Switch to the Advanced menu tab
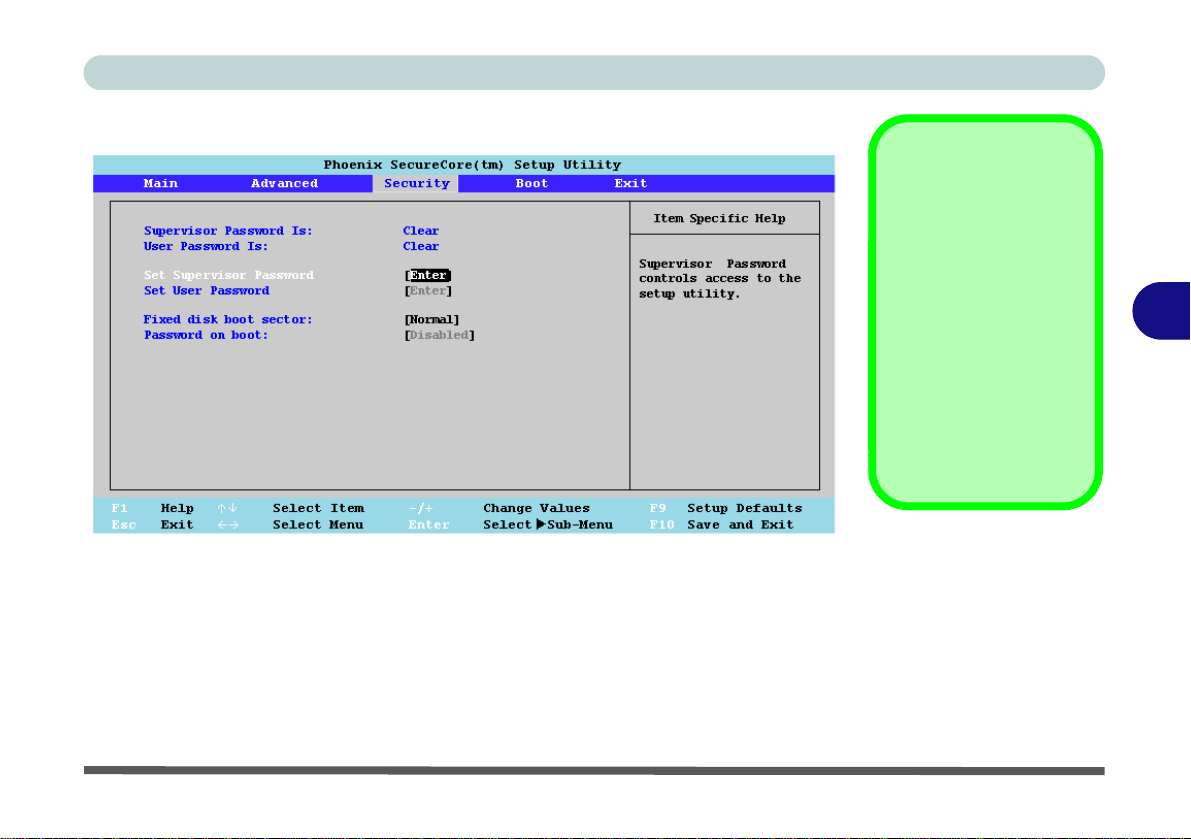This screenshot has height=839, width=1191. (x=284, y=183)
